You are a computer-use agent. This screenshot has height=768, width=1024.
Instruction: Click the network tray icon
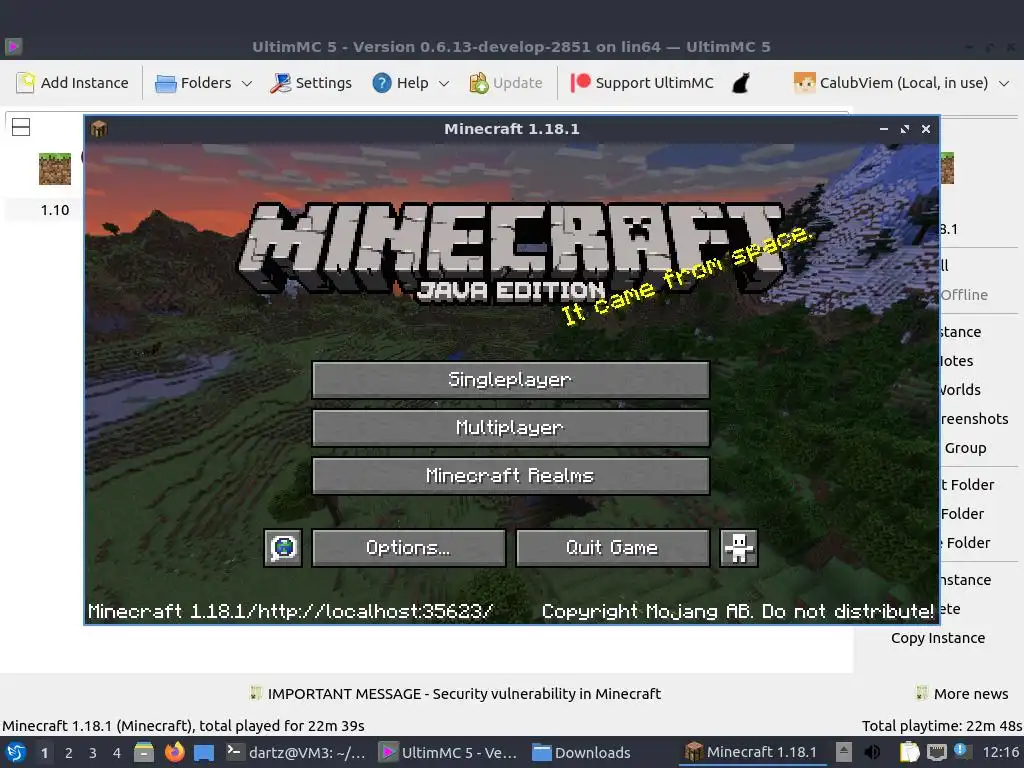click(937, 752)
